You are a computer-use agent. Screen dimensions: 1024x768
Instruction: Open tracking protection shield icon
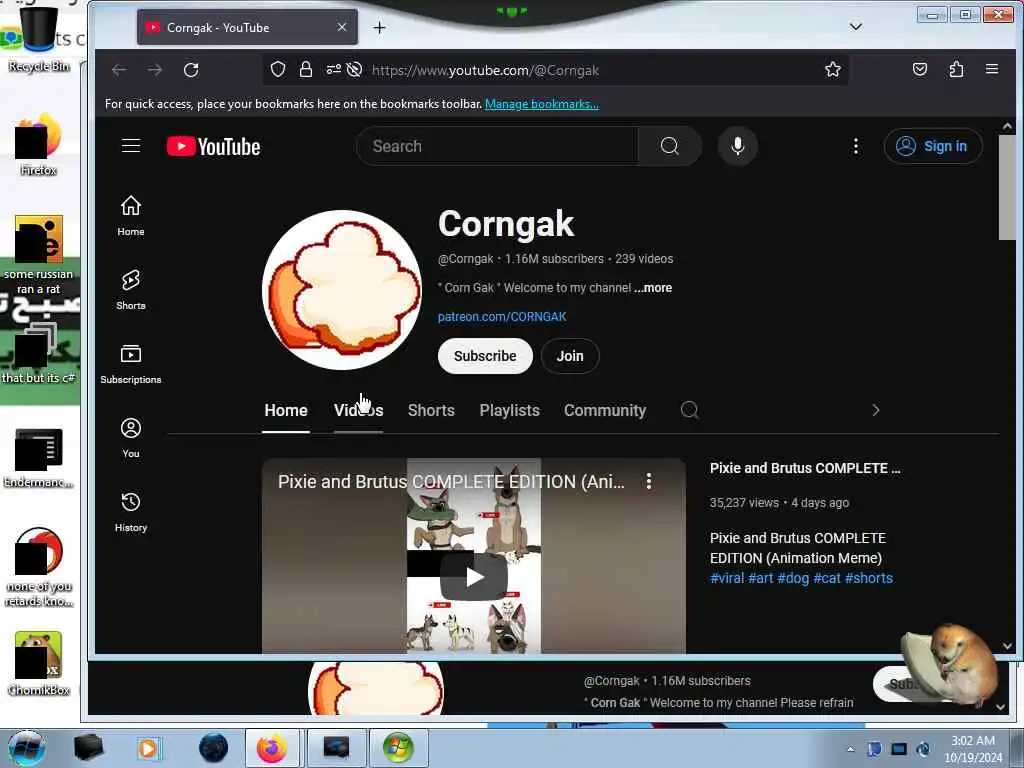[278, 70]
